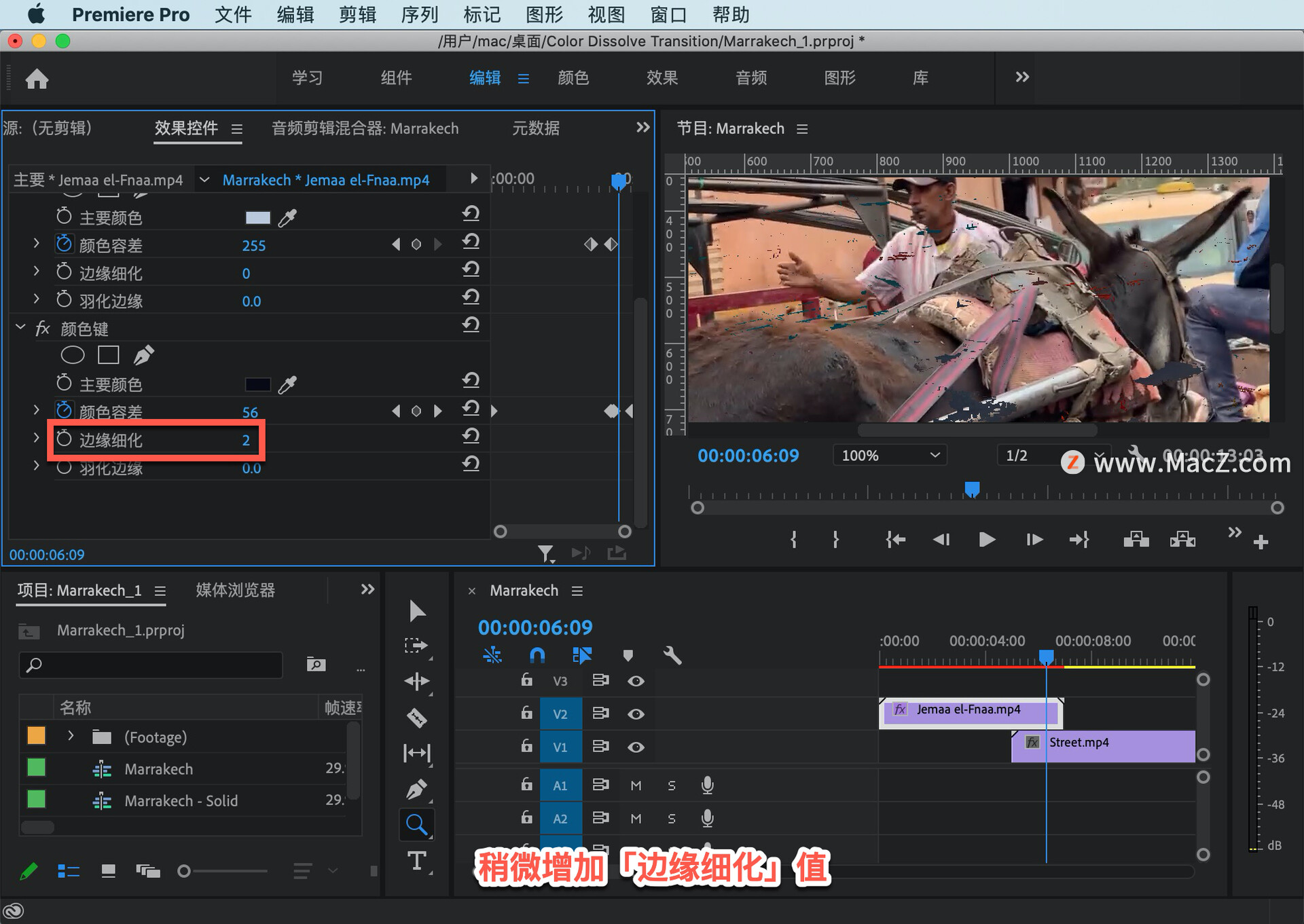The width and height of the screenshot is (1304, 924).
Task: Click light blue 主要颜色 color swatch
Action: [x=257, y=218]
